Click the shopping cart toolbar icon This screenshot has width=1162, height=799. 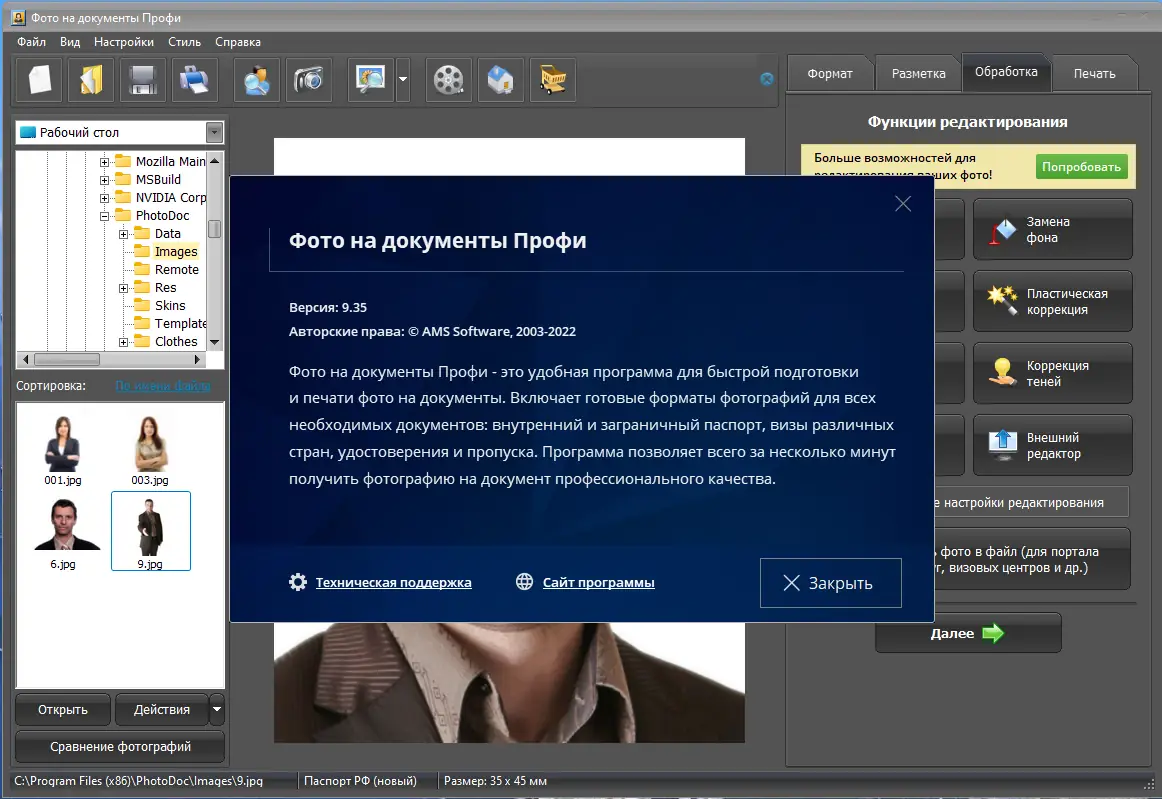pyautogui.click(x=553, y=79)
